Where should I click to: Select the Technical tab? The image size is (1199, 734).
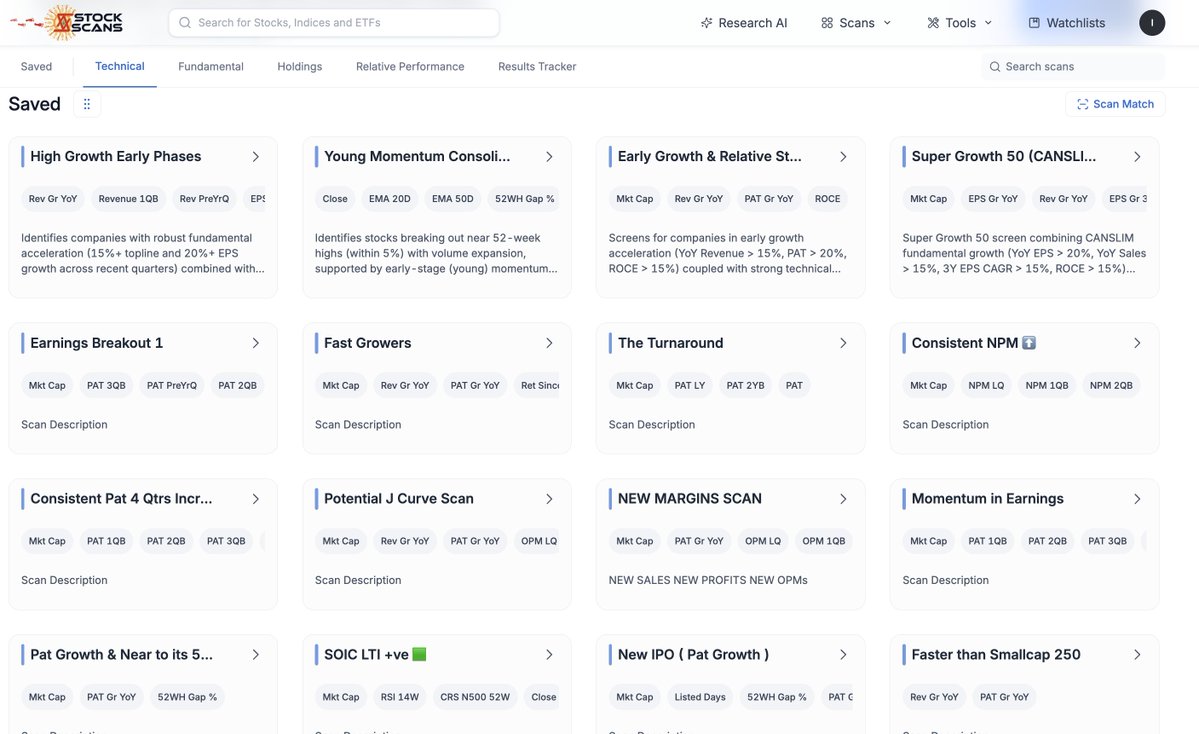pyautogui.click(x=119, y=67)
